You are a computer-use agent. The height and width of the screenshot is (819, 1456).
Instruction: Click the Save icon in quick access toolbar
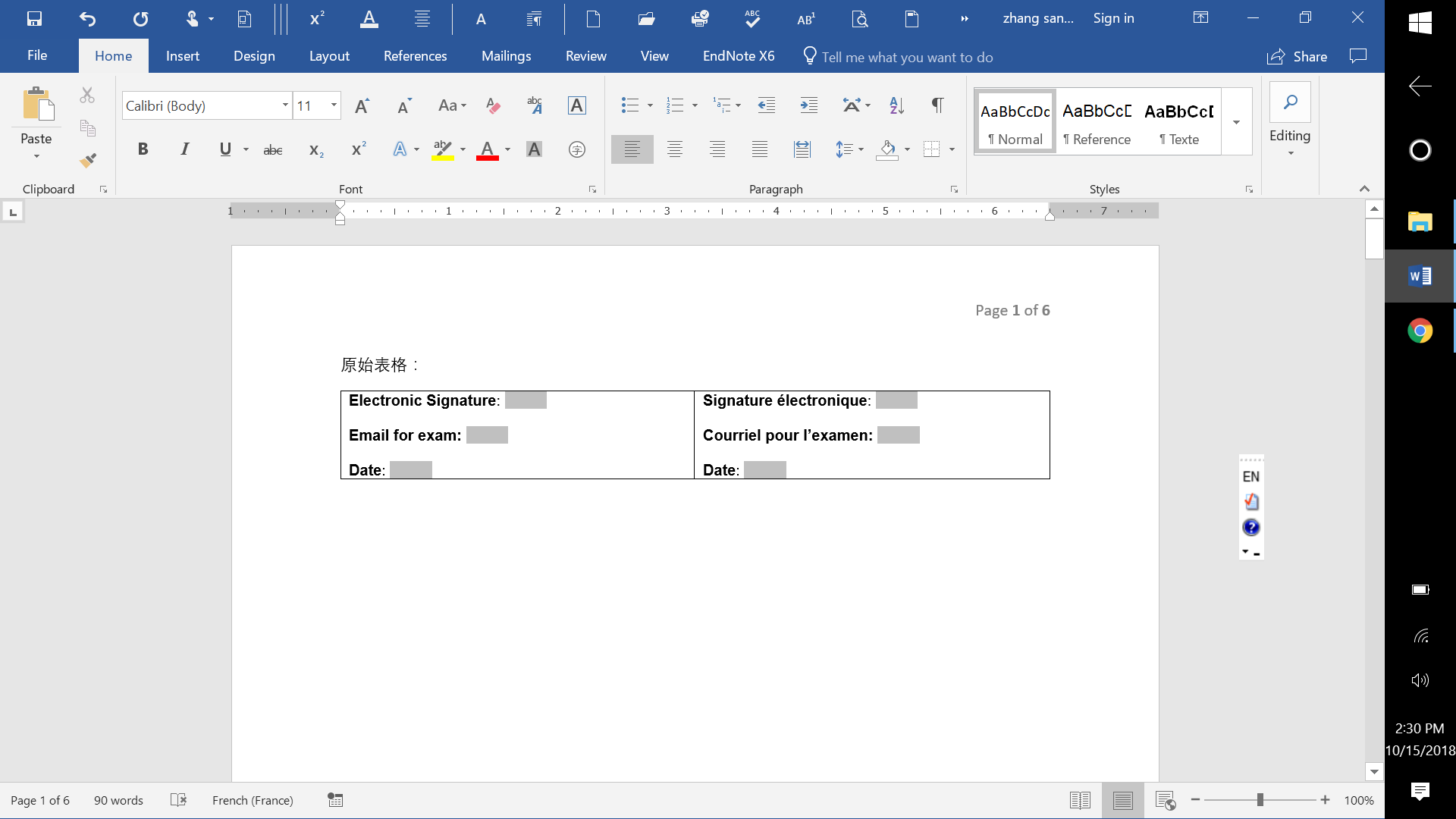[34, 19]
